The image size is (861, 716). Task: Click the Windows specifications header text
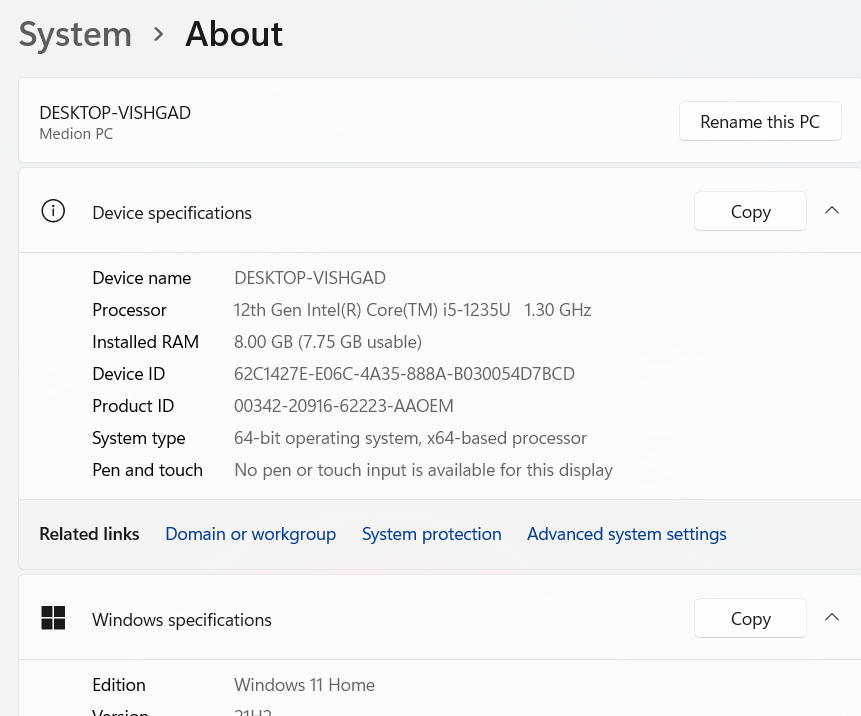[182, 620]
